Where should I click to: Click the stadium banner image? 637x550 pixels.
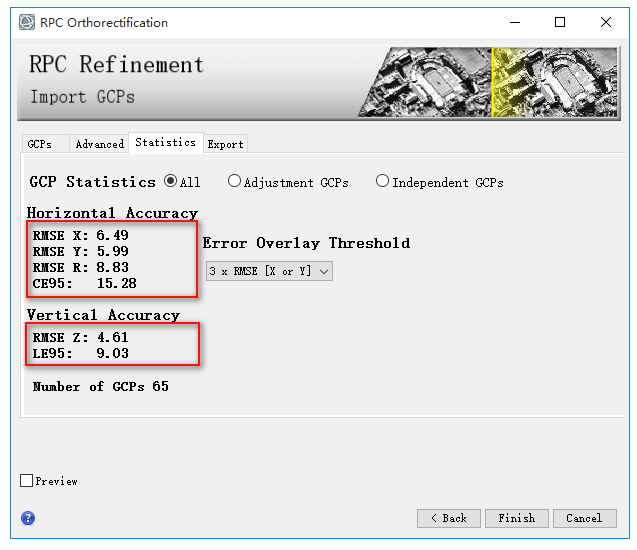click(x=488, y=82)
